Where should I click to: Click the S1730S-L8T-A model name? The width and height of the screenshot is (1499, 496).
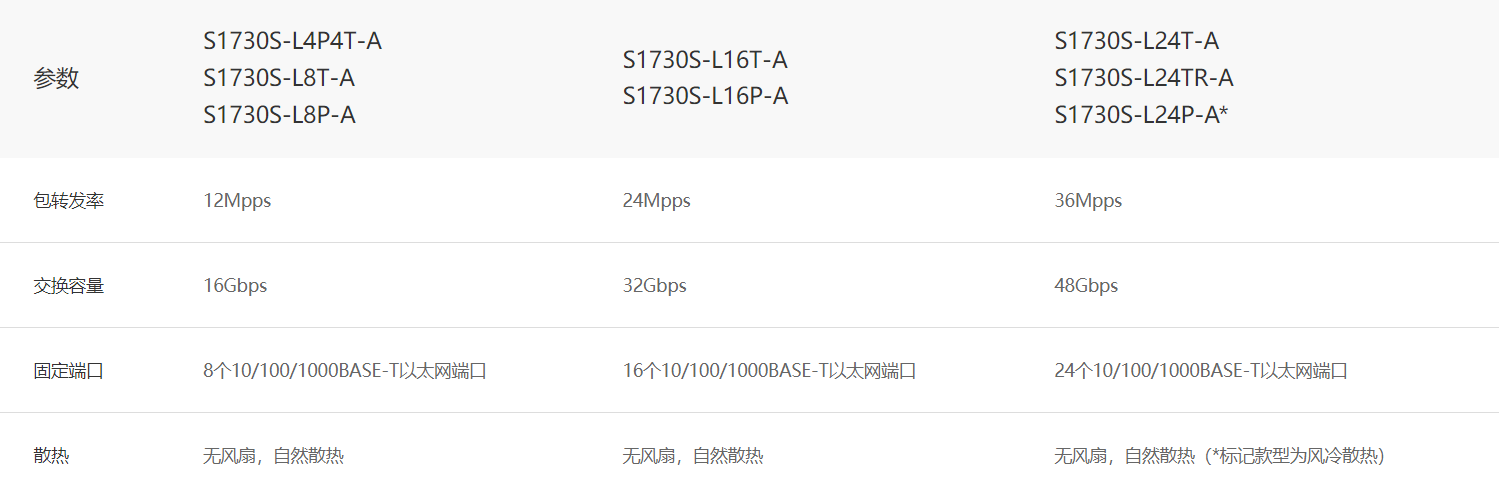[279, 78]
